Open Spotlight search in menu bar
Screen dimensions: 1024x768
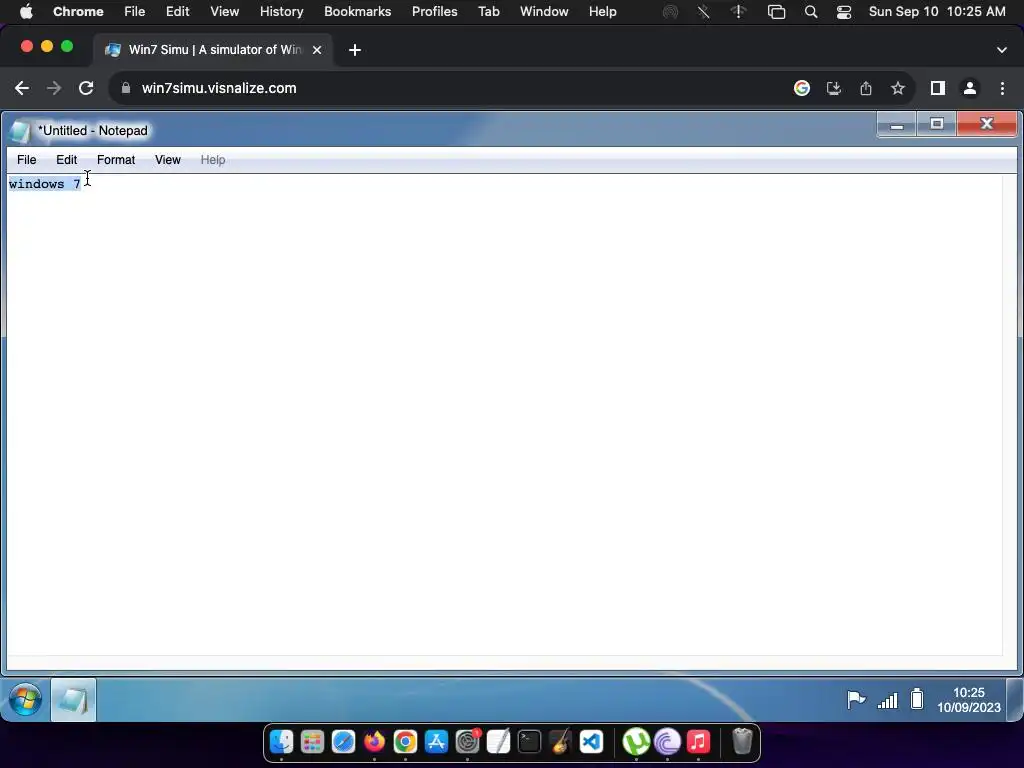click(x=810, y=12)
